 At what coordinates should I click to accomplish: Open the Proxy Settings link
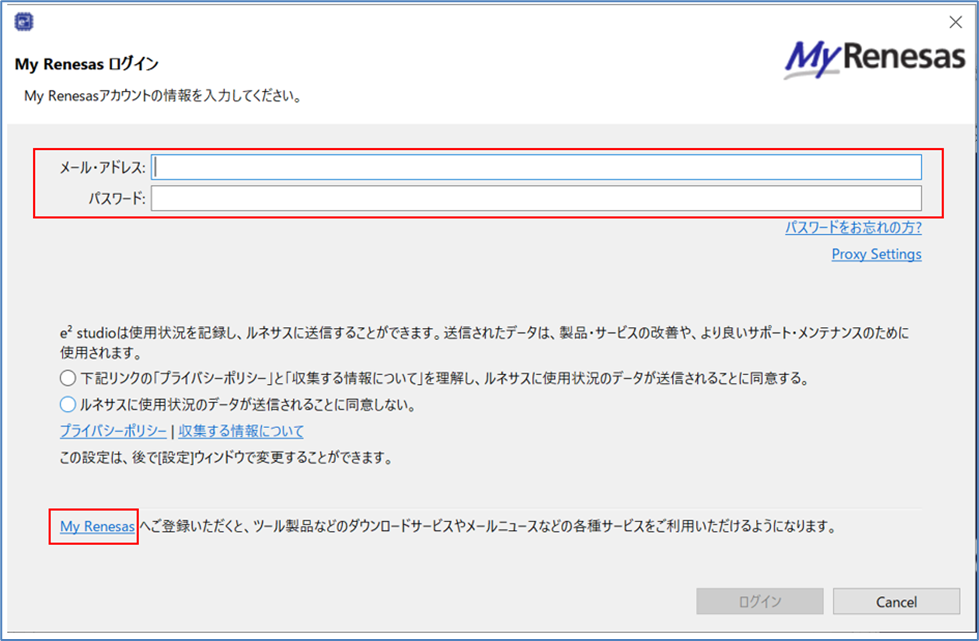tap(877, 254)
